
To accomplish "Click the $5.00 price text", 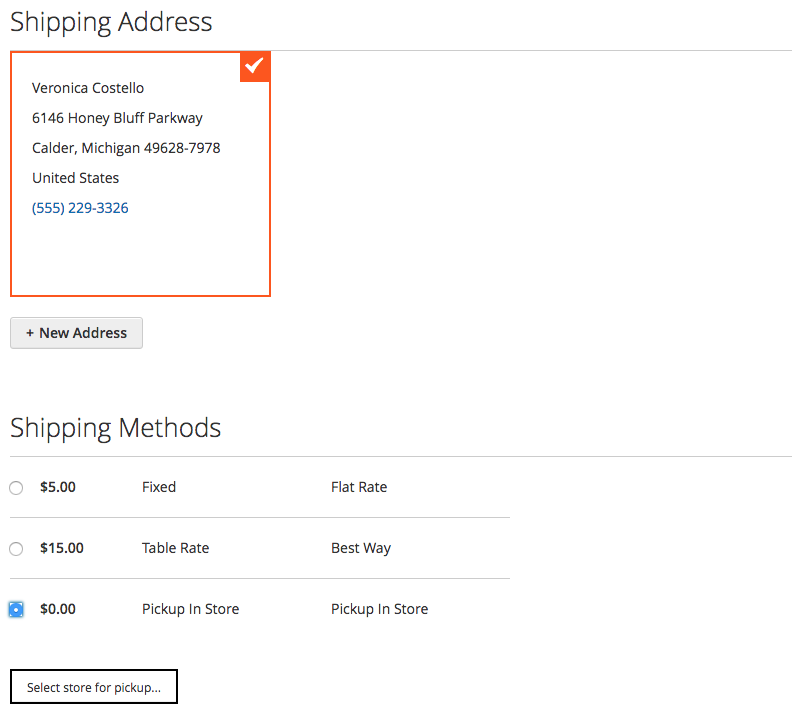I will 58,487.
